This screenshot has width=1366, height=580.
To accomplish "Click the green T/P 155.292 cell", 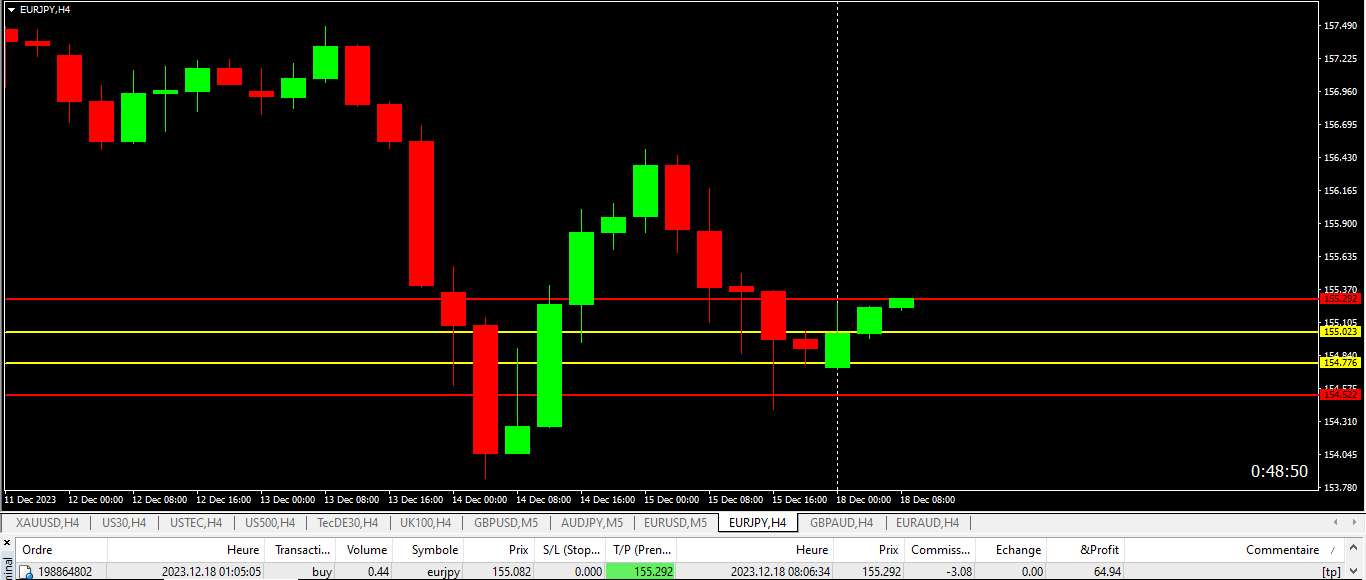I will pos(641,572).
